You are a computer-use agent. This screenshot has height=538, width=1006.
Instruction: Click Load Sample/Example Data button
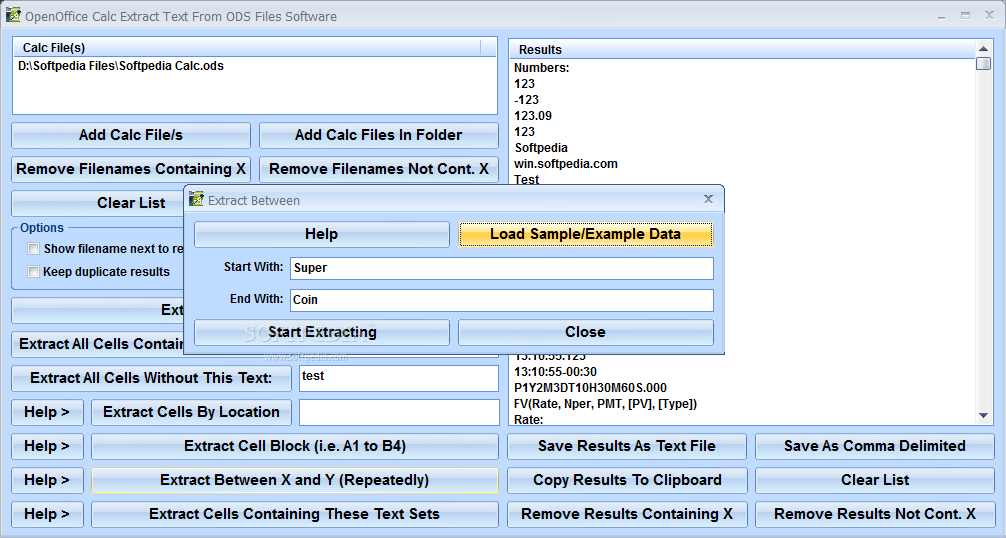click(x=585, y=234)
